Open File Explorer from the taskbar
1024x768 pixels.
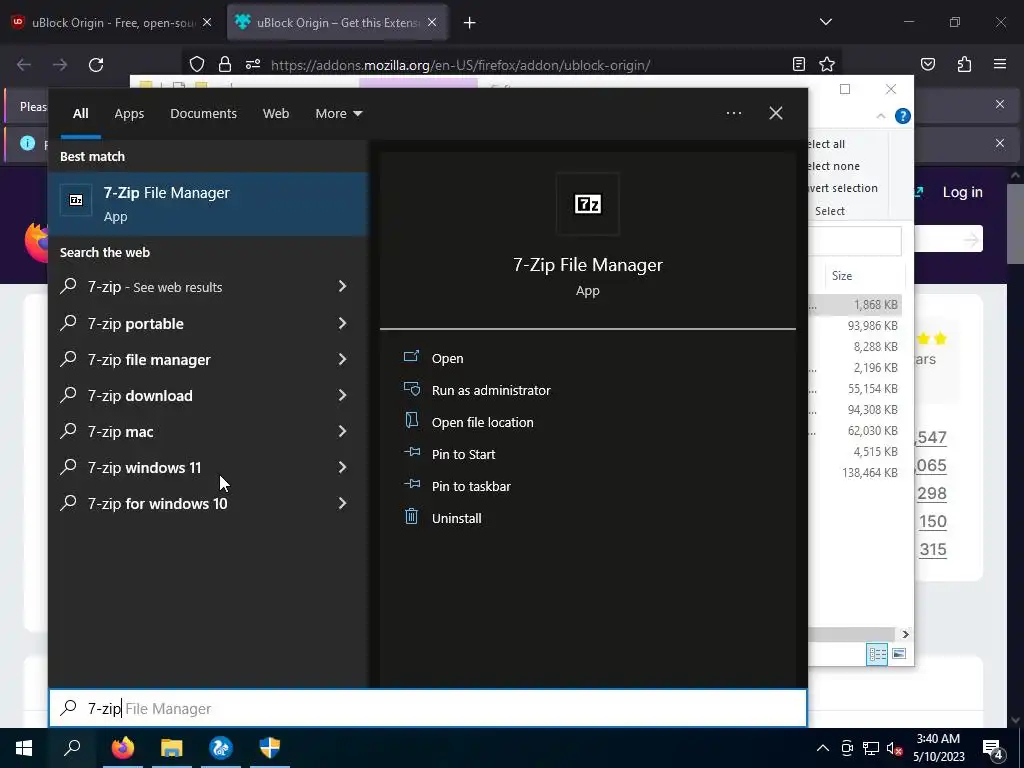click(x=172, y=748)
